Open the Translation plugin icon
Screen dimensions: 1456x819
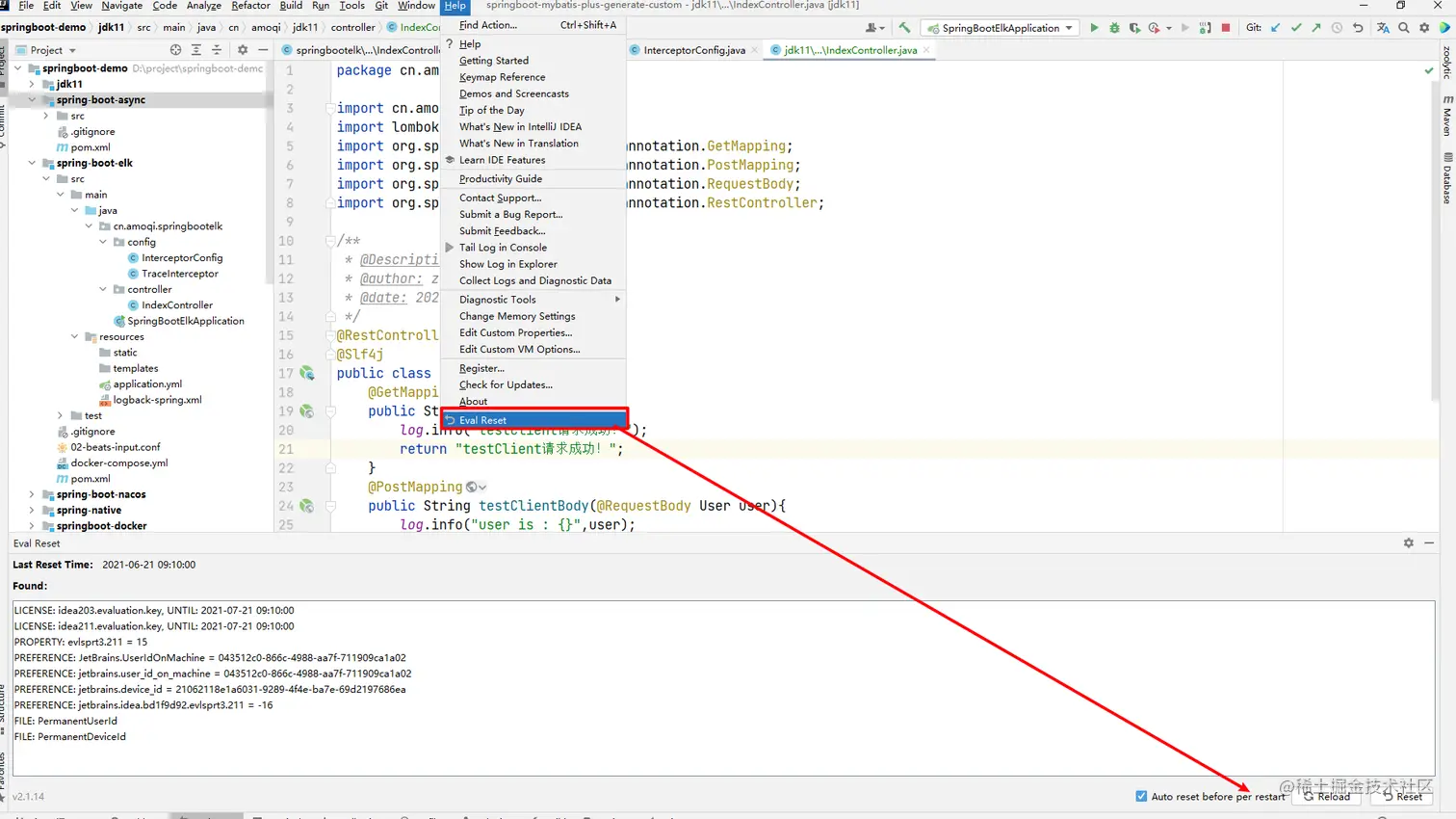coord(1383,28)
